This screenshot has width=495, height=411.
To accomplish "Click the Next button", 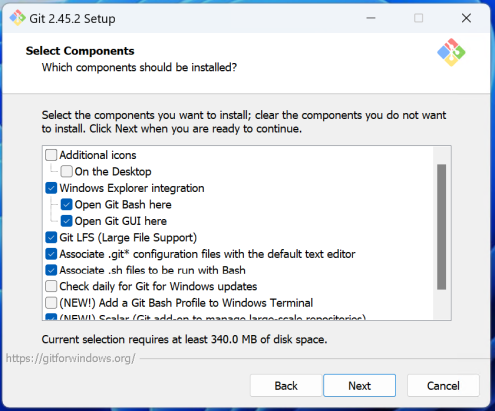I will click(x=359, y=386).
